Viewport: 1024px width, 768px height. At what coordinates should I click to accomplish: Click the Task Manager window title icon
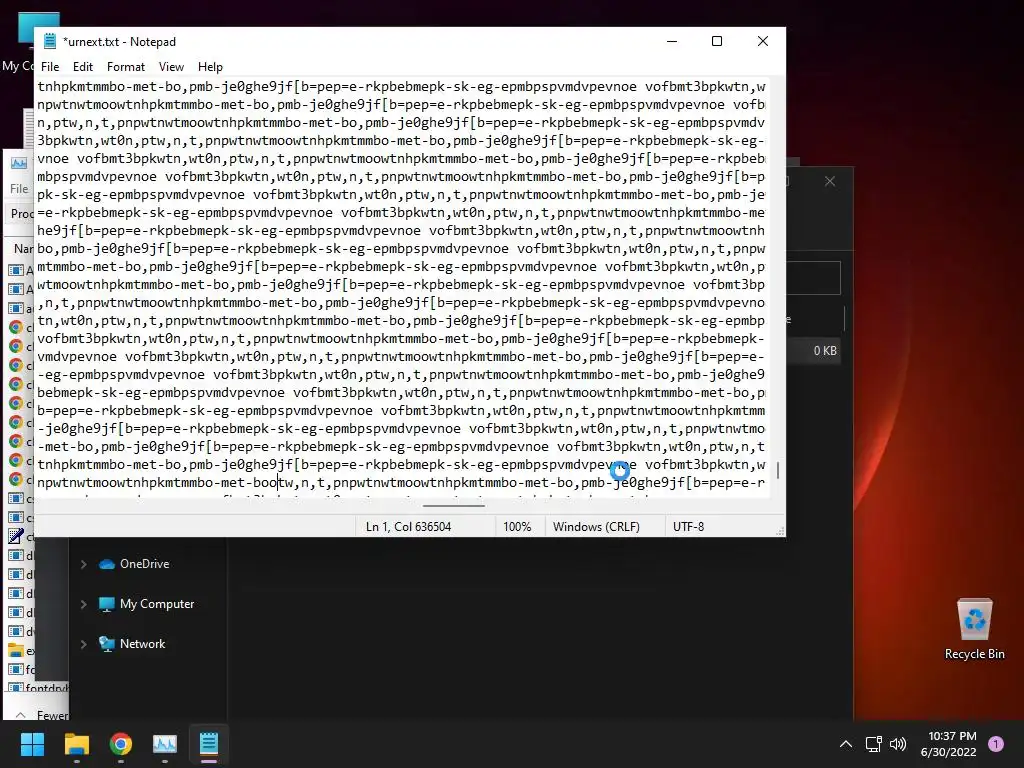point(19,163)
